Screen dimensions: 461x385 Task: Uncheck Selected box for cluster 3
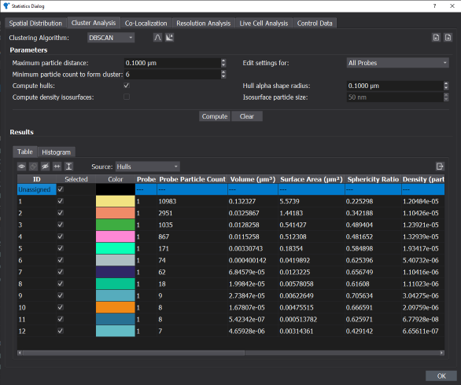pyautogui.click(x=60, y=225)
